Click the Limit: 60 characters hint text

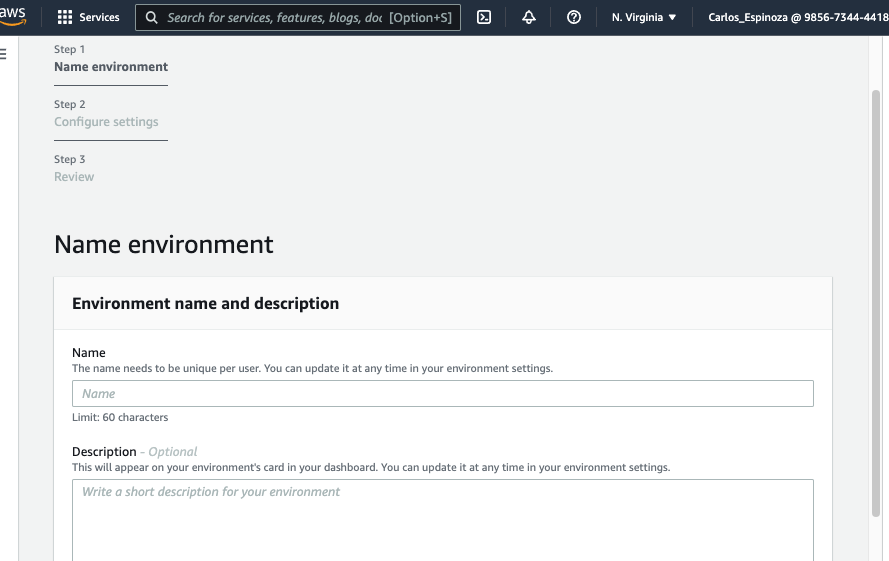(120, 417)
